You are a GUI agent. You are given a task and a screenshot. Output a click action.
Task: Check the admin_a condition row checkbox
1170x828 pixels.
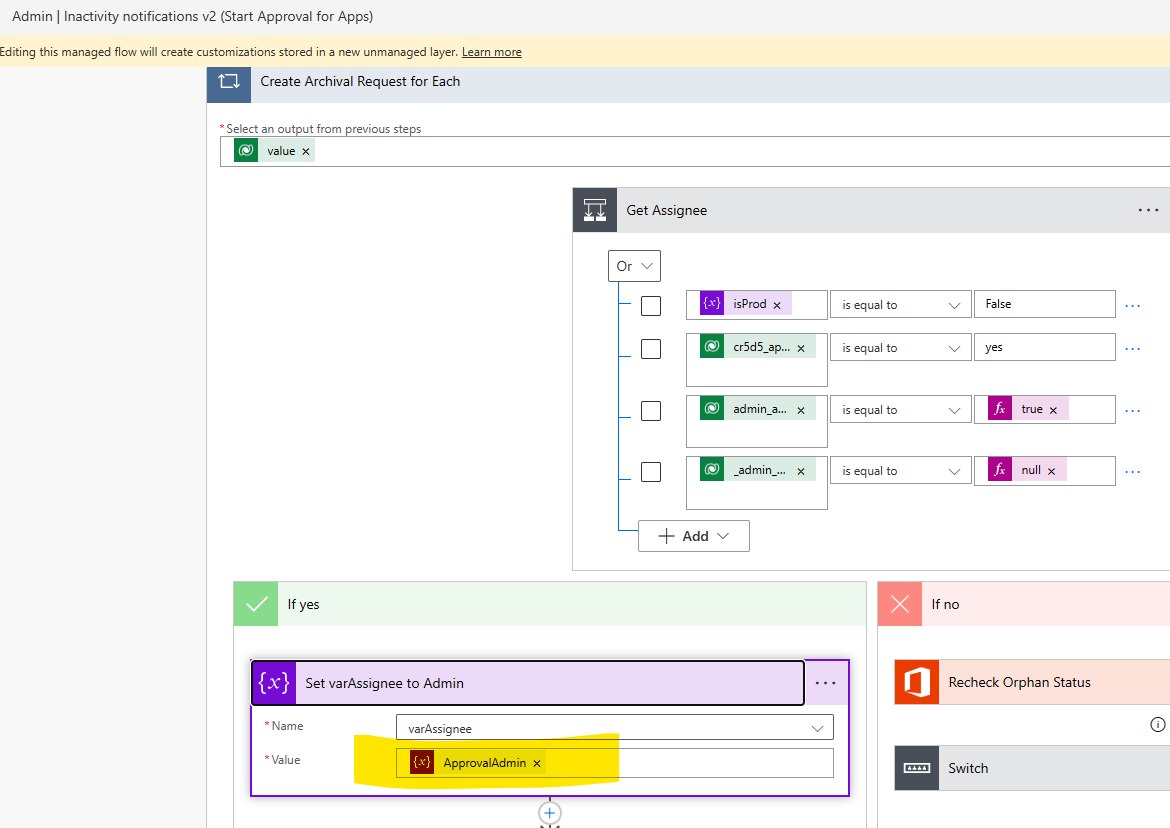pos(651,410)
